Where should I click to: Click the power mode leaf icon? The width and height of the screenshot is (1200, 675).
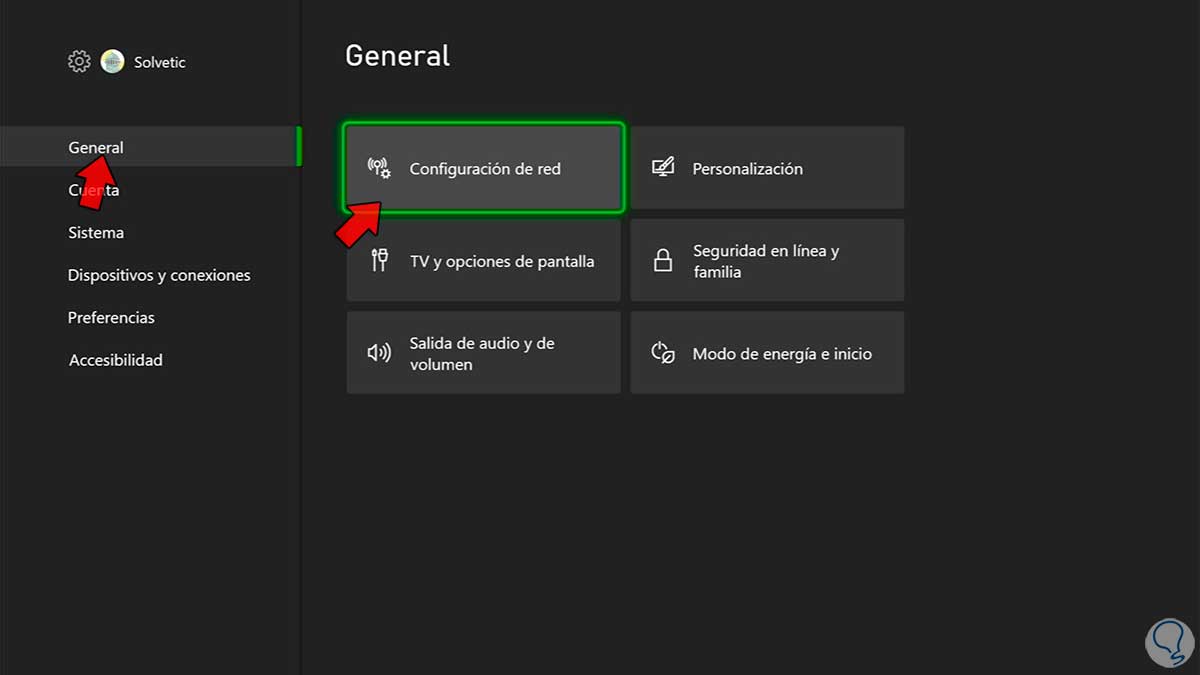tap(662, 353)
